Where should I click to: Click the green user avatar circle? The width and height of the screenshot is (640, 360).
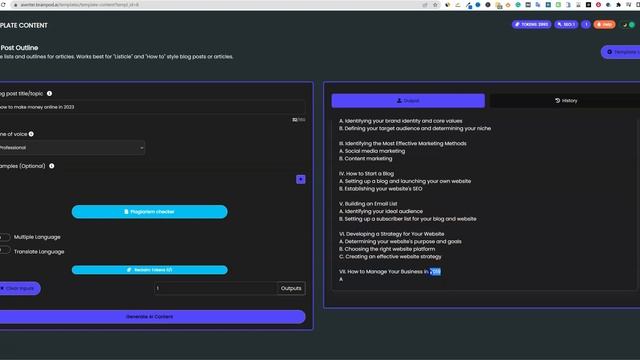click(631, 25)
